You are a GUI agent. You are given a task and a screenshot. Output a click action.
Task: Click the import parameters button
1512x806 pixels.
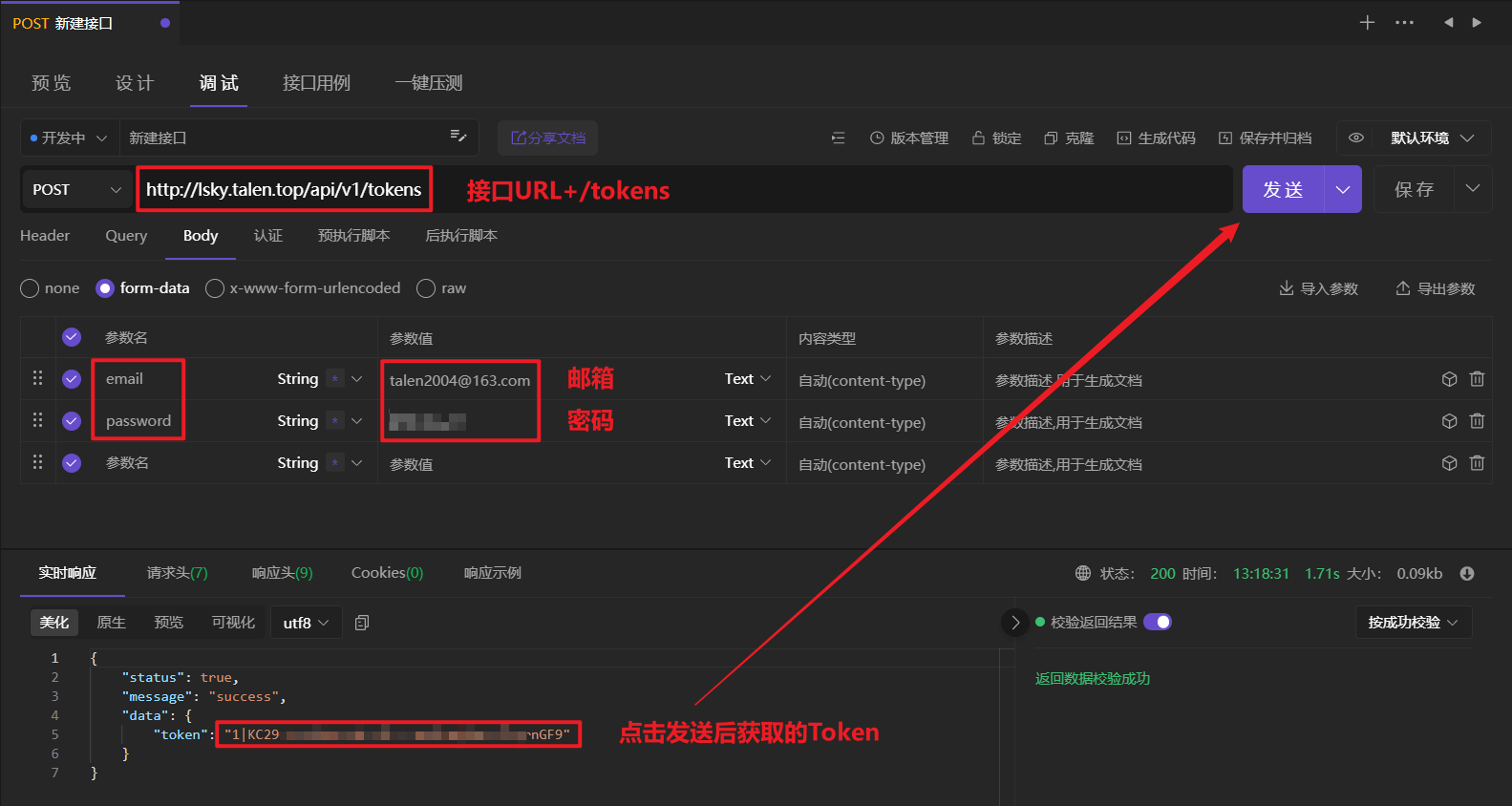[1318, 288]
